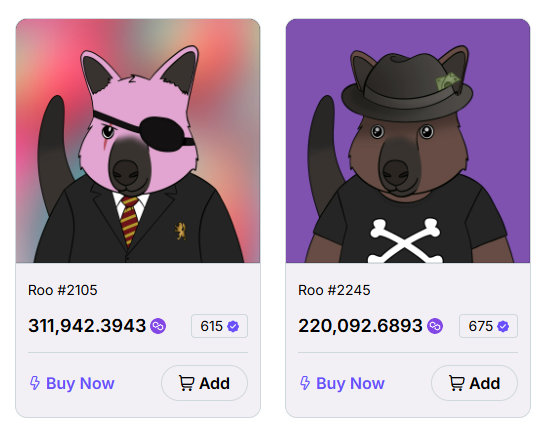Click Buy Now for Roo #2105
This screenshot has width=545, height=432.
(x=72, y=383)
